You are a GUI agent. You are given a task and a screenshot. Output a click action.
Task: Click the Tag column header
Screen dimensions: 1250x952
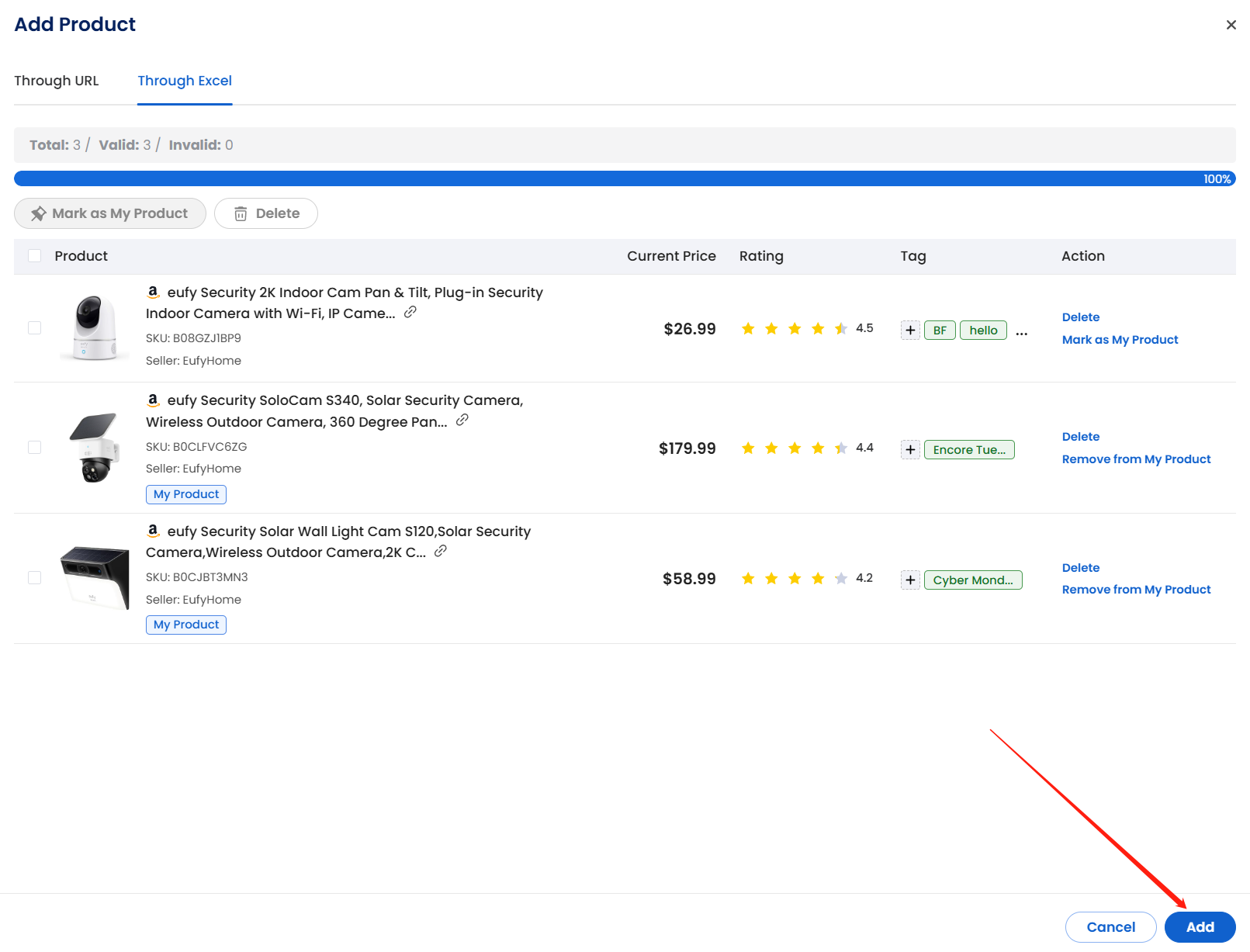(913, 256)
